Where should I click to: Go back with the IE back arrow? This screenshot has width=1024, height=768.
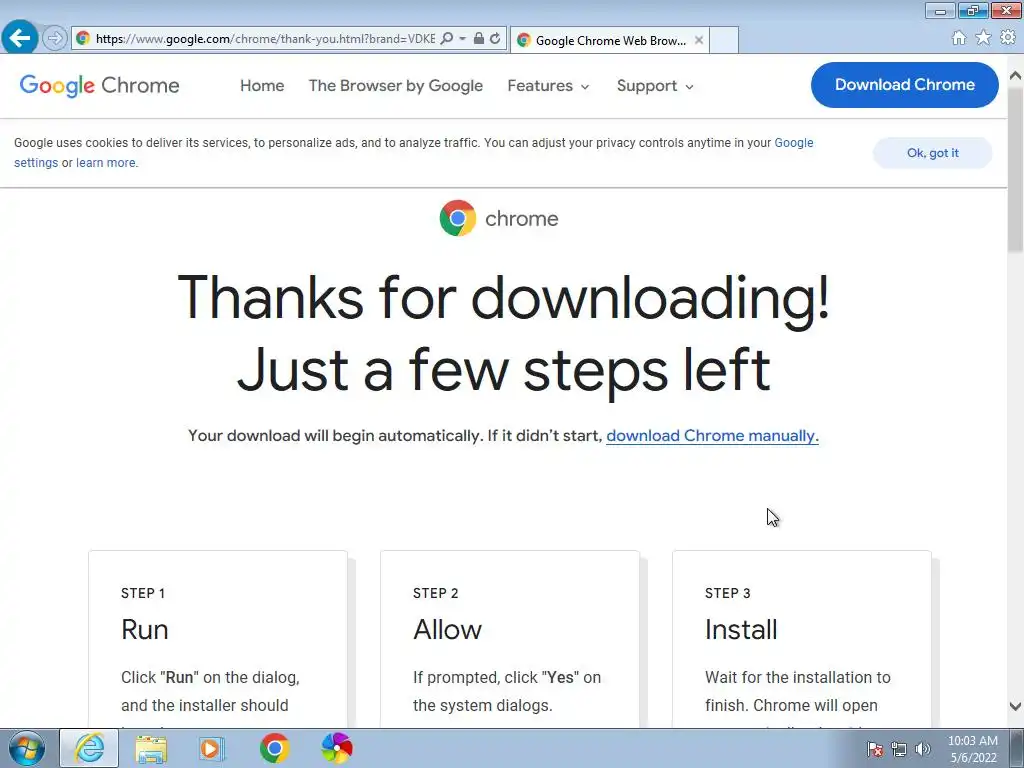point(20,38)
